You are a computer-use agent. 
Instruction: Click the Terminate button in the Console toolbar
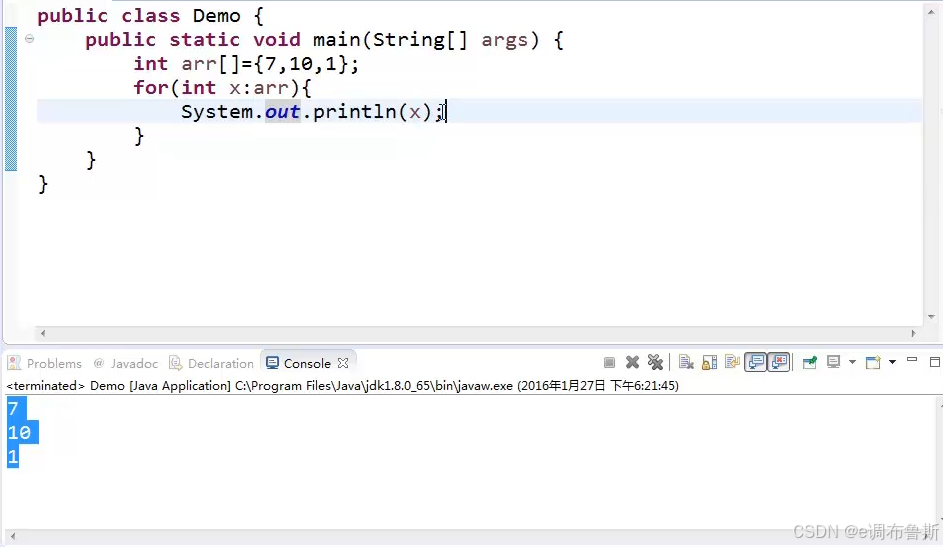609,362
